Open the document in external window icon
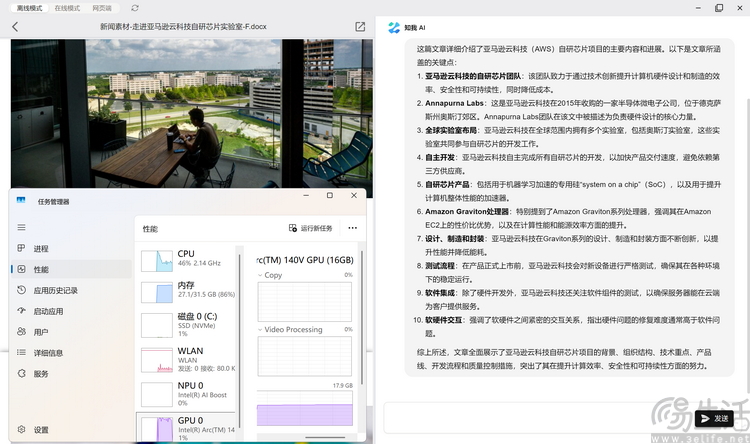 coord(360,27)
